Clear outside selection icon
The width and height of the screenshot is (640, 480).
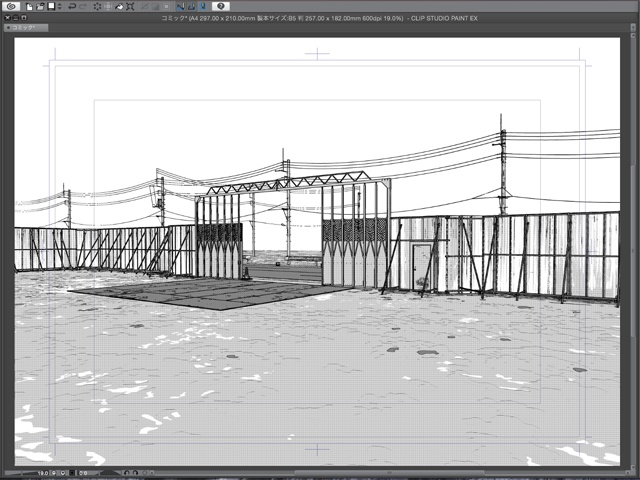[108, 7]
